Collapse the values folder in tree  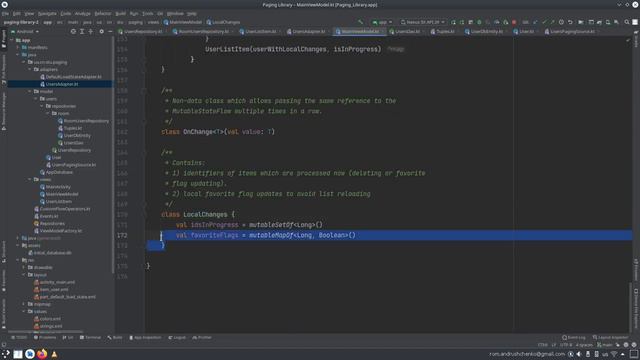[24, 311]
